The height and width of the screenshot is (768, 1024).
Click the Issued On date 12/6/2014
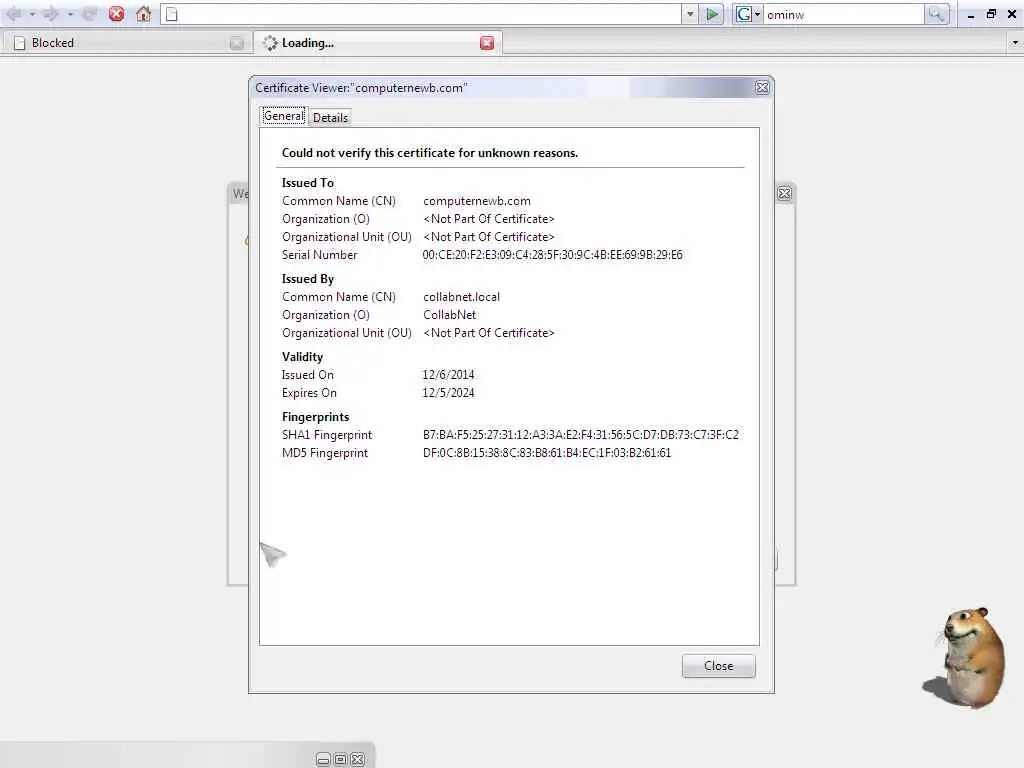pos(448,375)
